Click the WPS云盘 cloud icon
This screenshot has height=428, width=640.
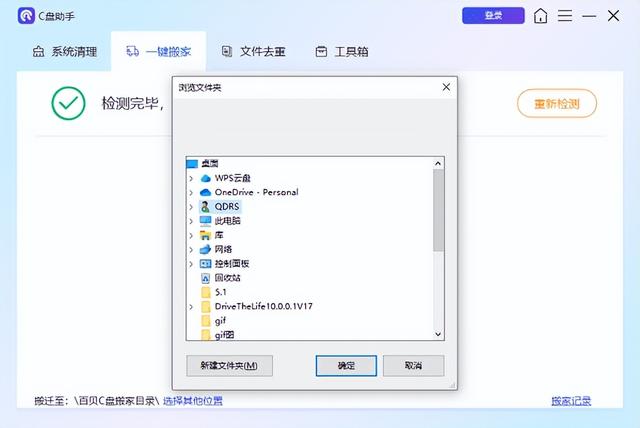(205, 178)
